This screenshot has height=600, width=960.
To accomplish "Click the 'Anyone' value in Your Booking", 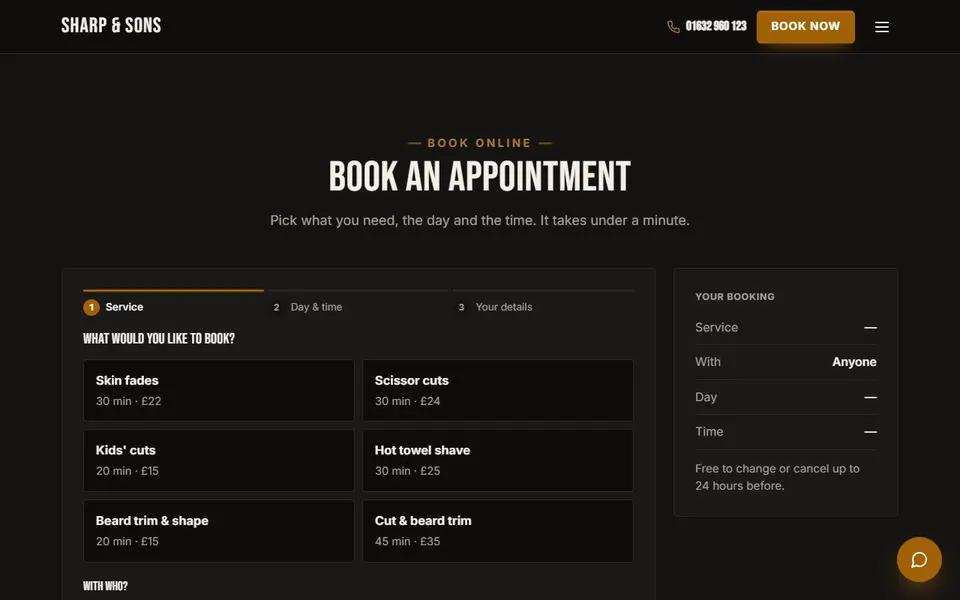I will pos(854,362).
